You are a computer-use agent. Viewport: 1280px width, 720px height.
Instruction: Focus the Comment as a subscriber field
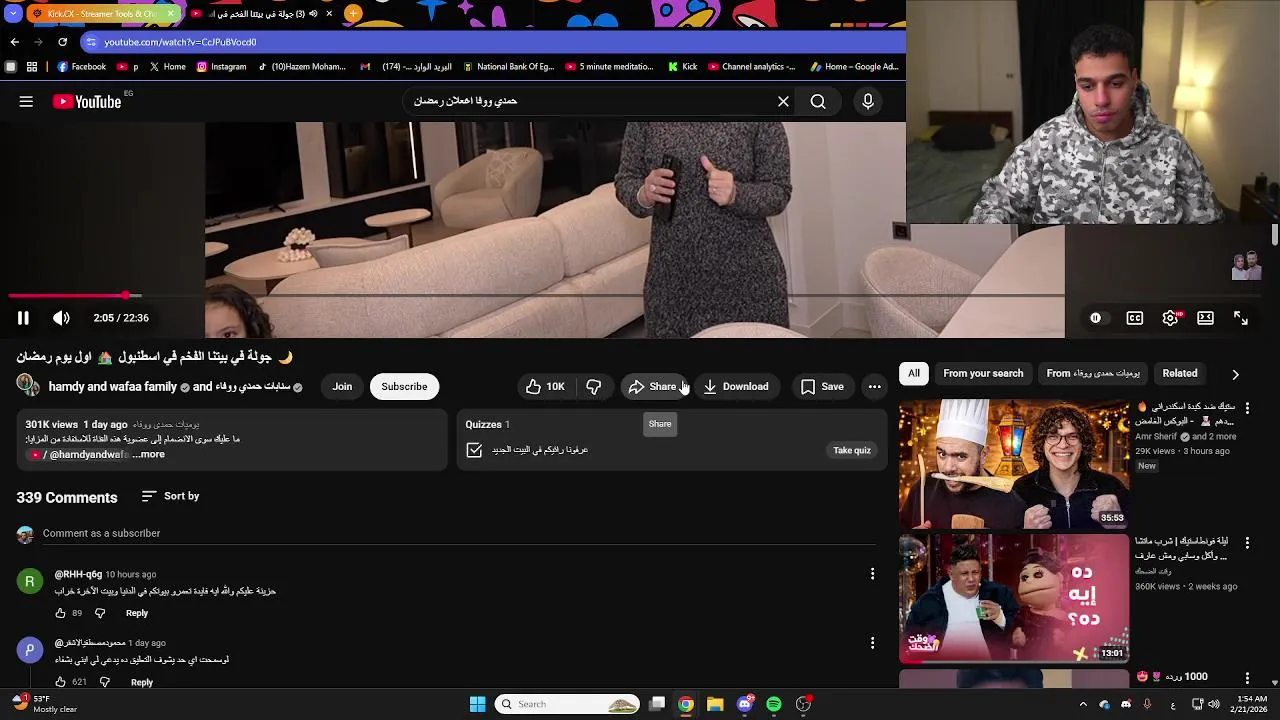click(x=459, y=534)
